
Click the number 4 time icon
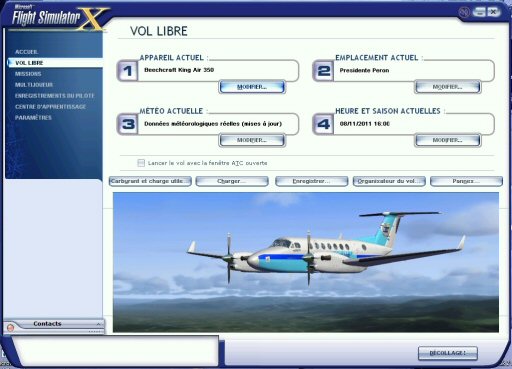click(323, 124)
